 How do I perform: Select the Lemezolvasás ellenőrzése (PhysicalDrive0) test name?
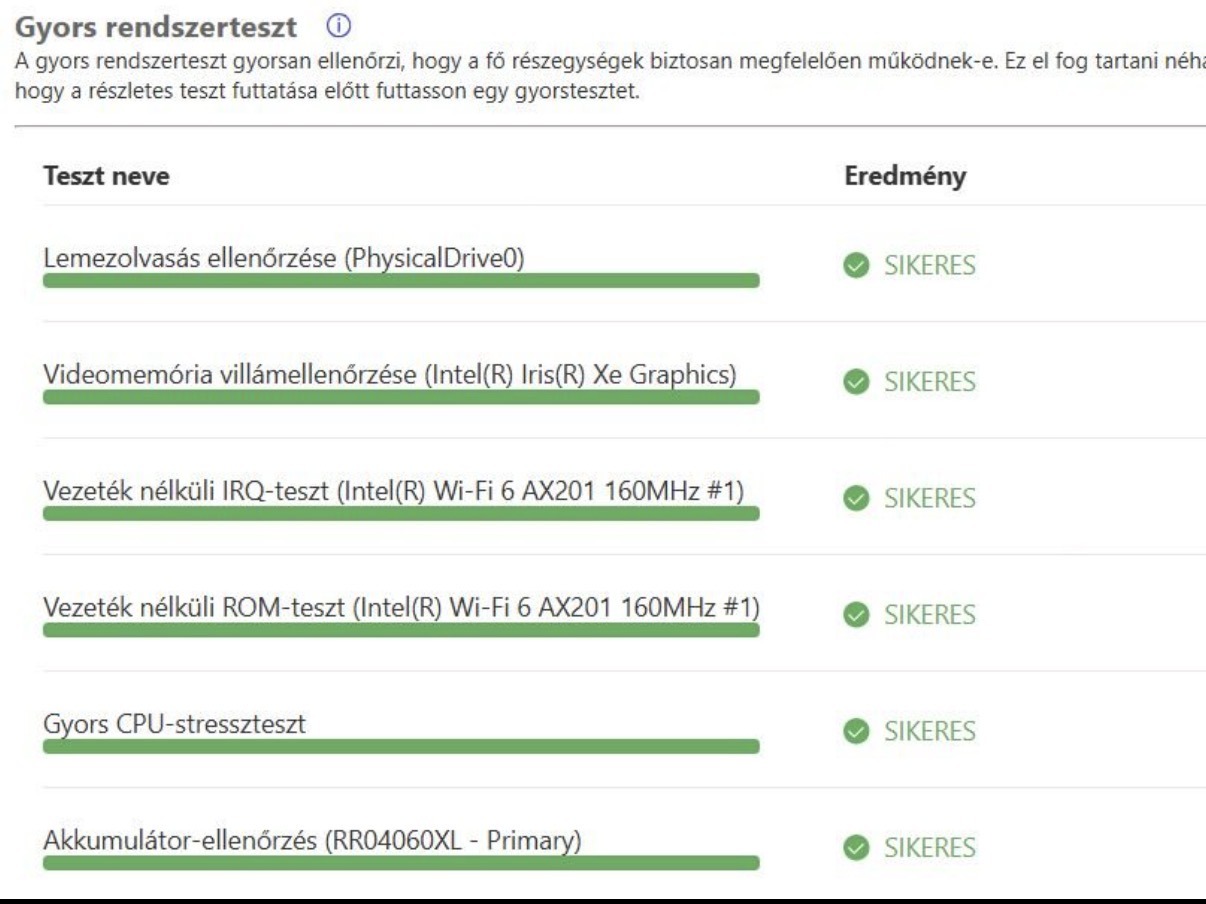284,258
